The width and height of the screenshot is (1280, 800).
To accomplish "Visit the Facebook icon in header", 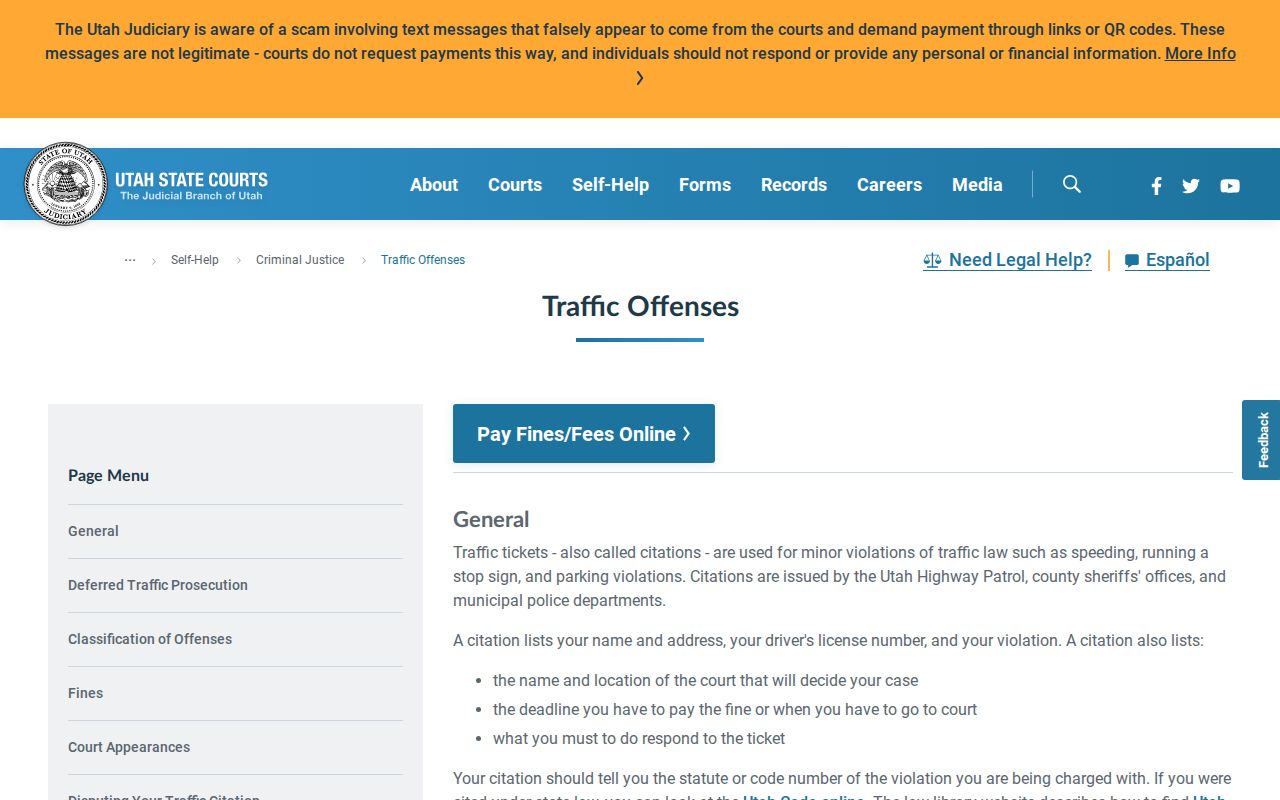I will [1156, 185].
